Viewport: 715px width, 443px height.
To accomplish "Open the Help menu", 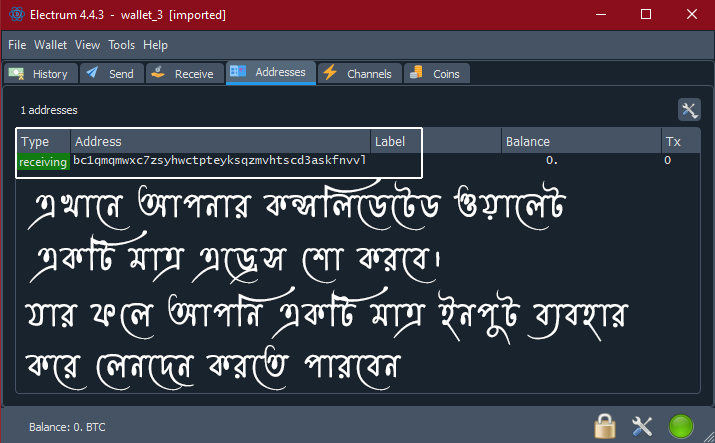I will (x=155, y=45).
